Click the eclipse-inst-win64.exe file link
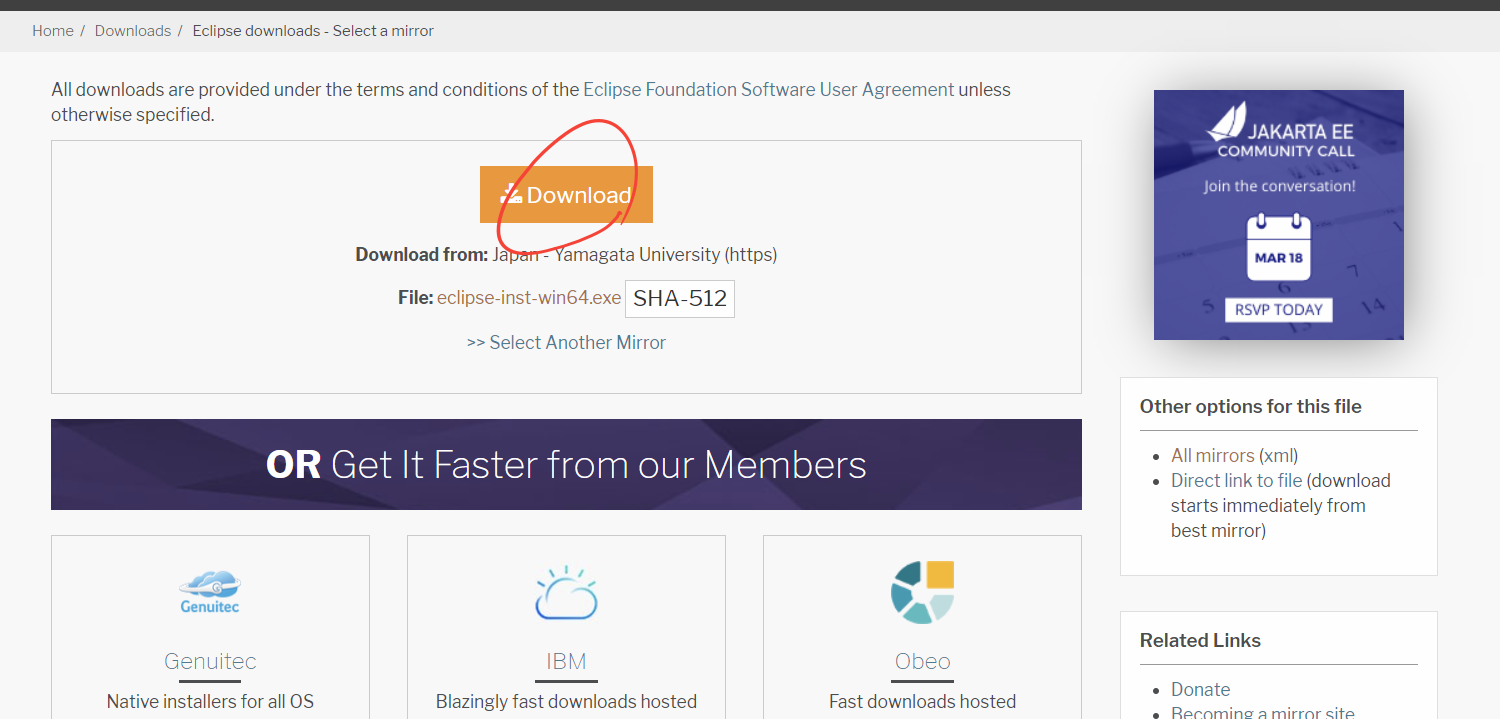The width and height of the screenshot is (1500, 719). (529, 297)
